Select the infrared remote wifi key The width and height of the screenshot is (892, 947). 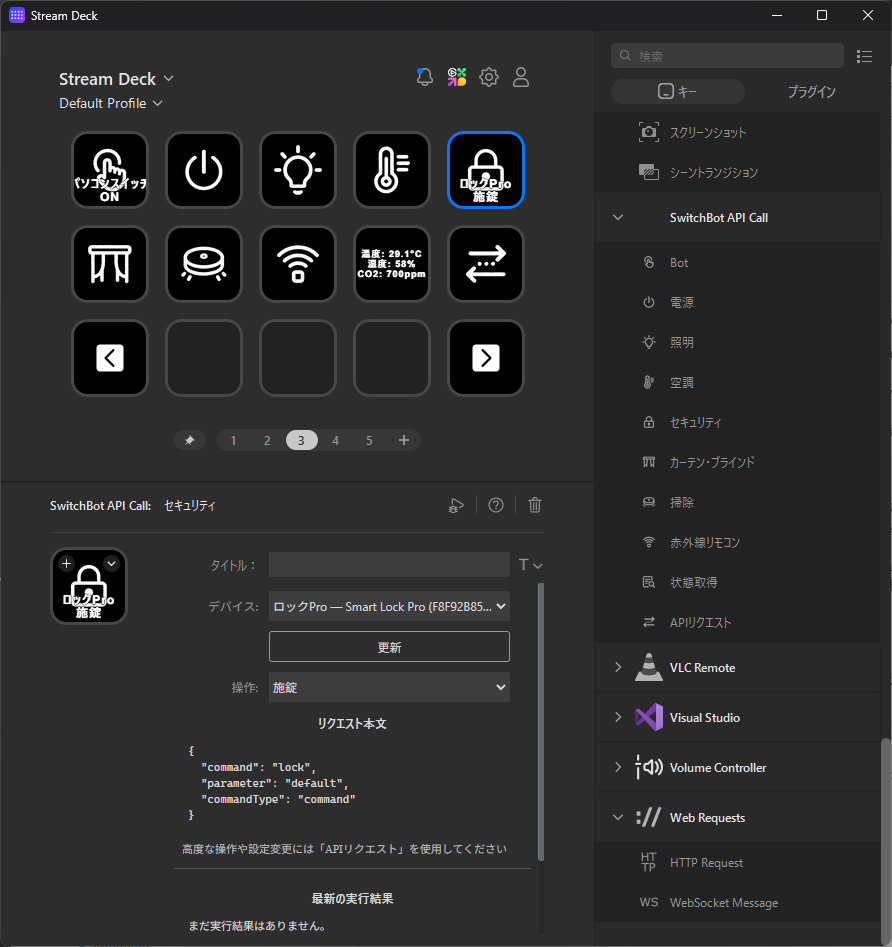pos(298,264)
